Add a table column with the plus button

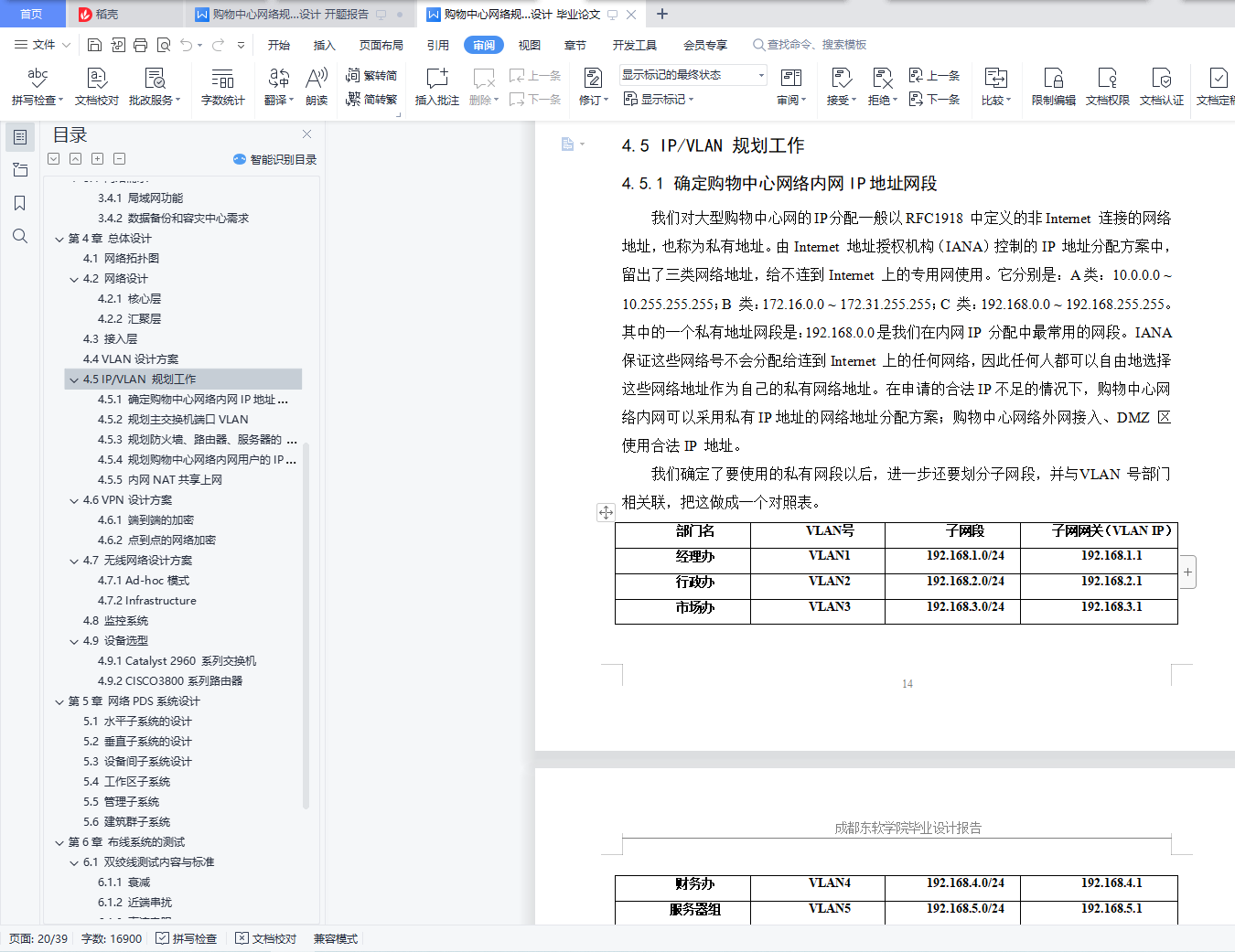point(1187,572)
